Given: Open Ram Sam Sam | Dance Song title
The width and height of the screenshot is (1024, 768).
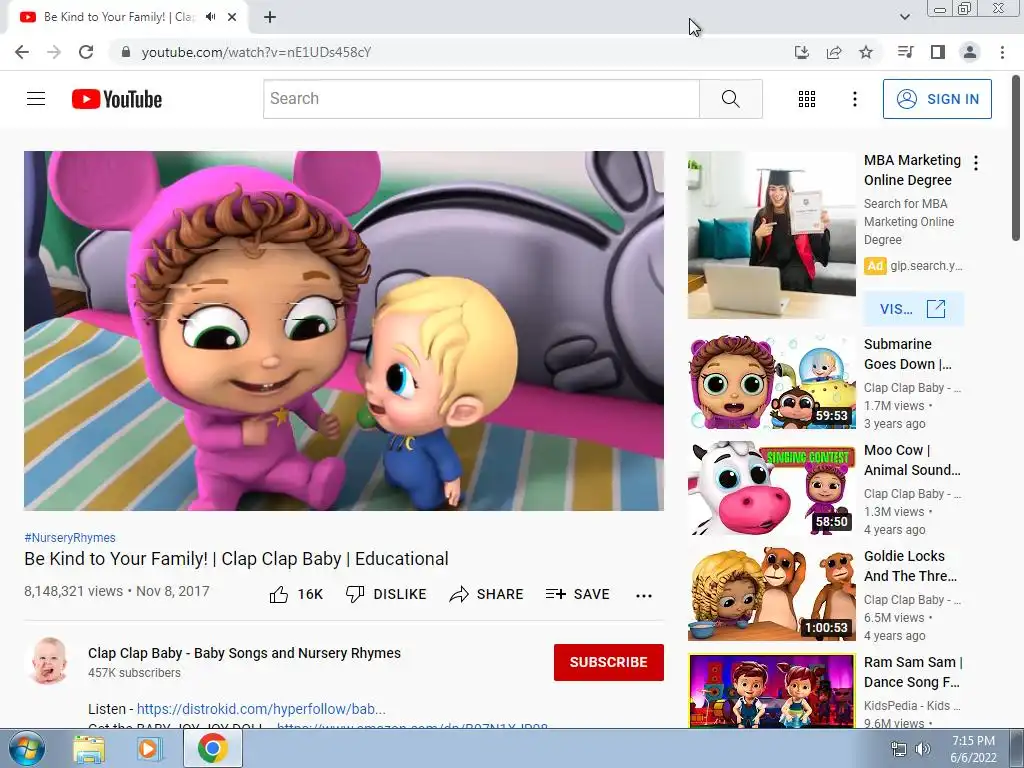Looking at the screenshot, I should click(x=913, y=671).
